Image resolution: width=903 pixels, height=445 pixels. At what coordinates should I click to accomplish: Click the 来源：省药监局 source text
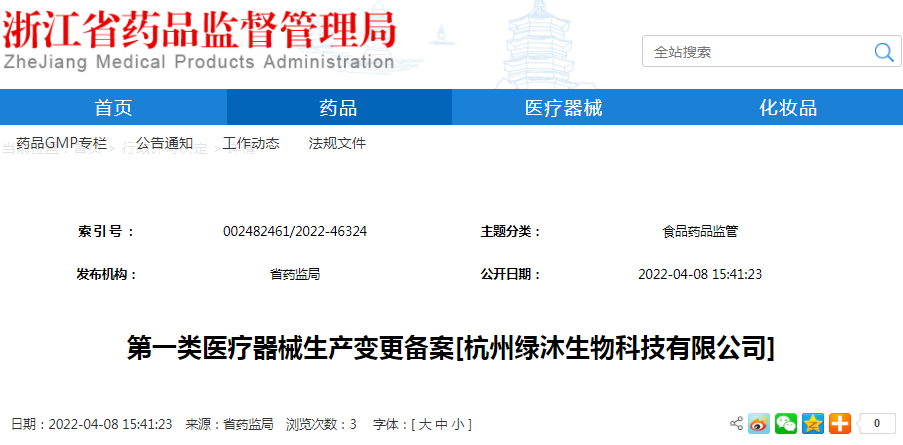pos(229,425)
